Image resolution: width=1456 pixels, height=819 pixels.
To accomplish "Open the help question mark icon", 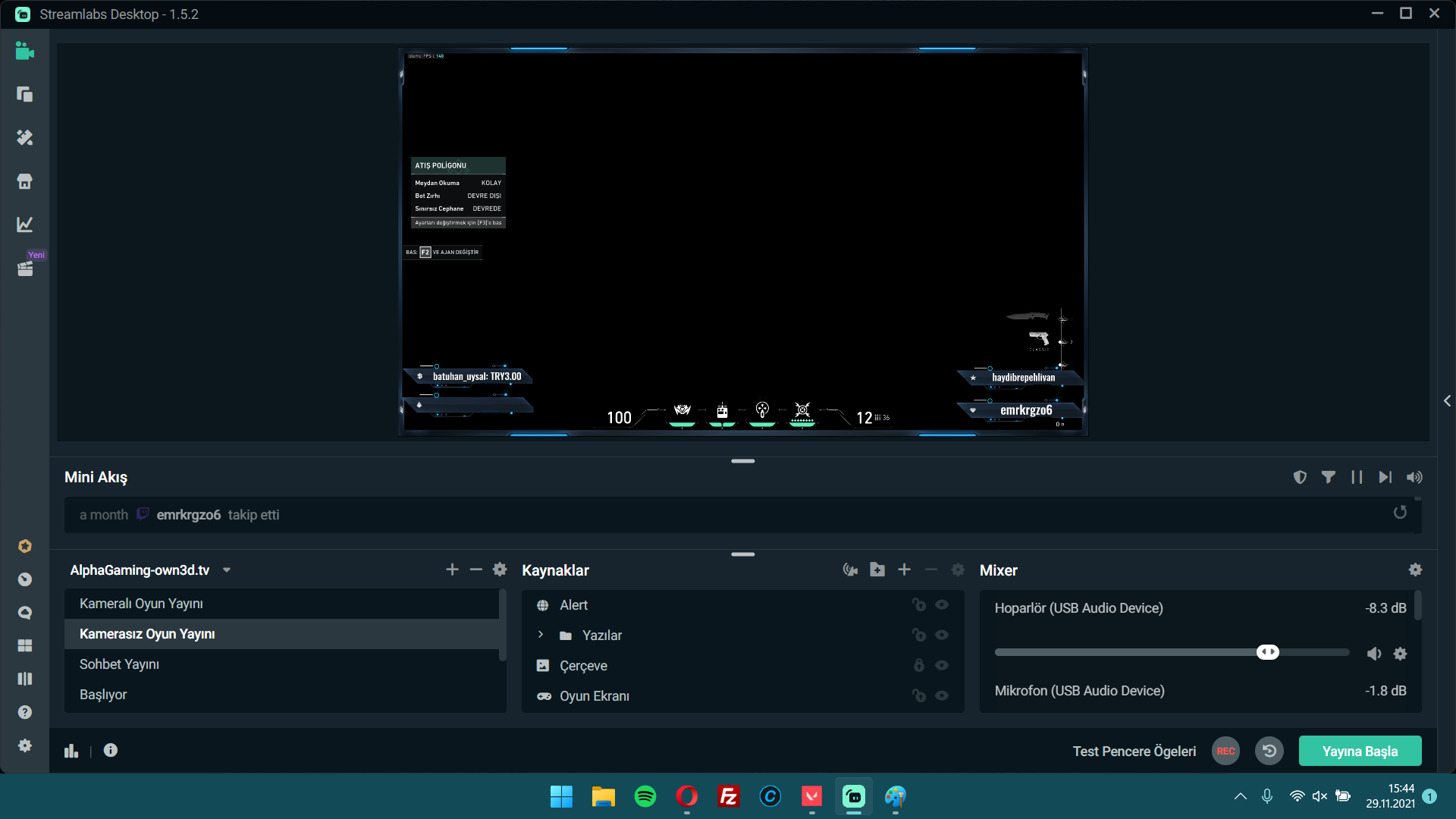I will 25,712.
